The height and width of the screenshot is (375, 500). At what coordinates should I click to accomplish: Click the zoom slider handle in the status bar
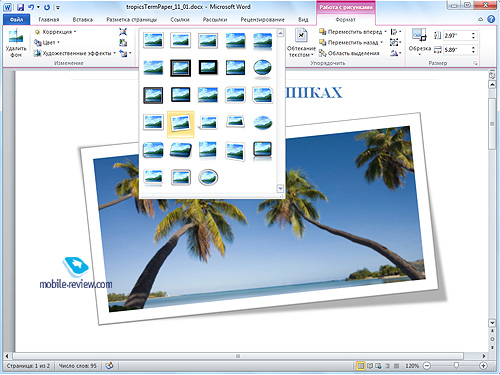456,366
